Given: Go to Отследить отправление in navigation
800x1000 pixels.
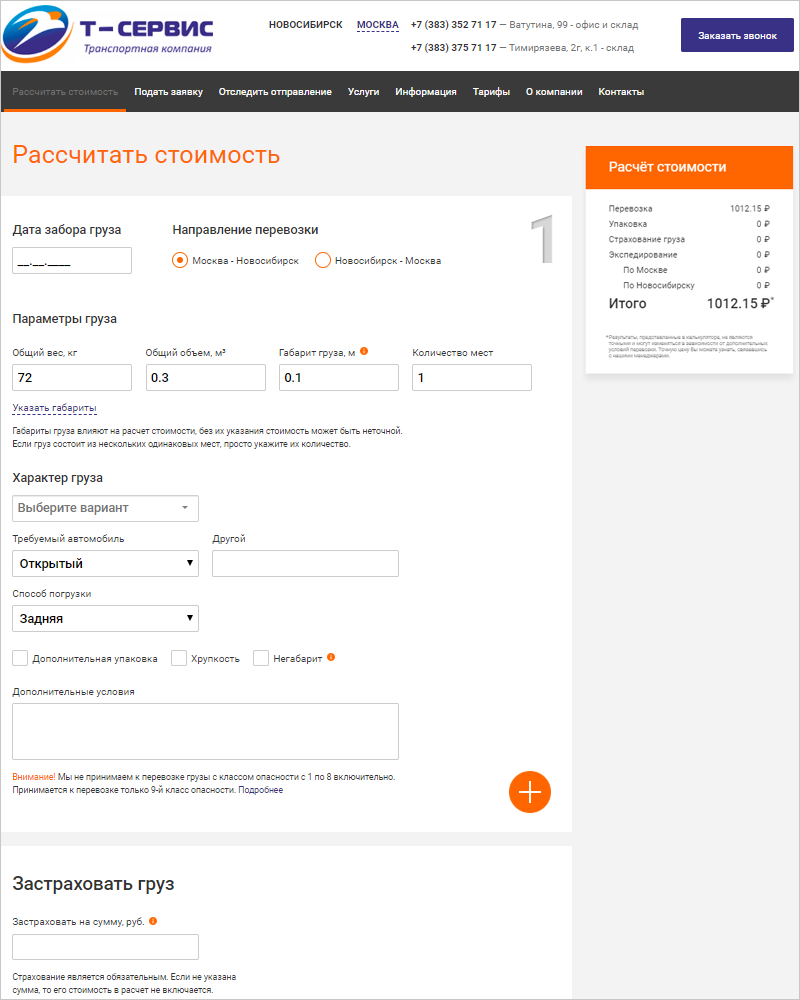Looking at the screenshot, I should [x=275, y=92].
